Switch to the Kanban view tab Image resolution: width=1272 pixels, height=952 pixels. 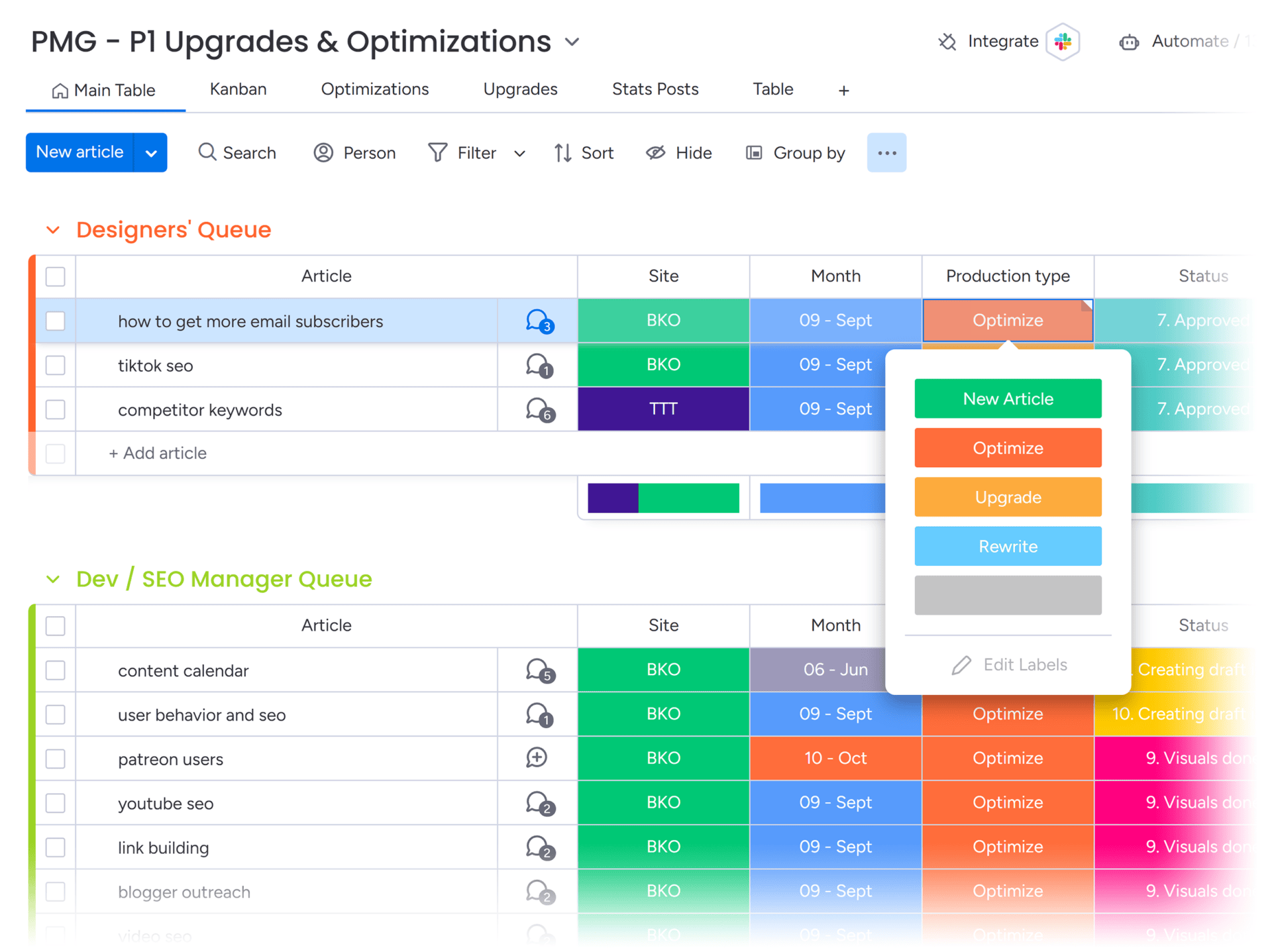click(x=238, y=89)
